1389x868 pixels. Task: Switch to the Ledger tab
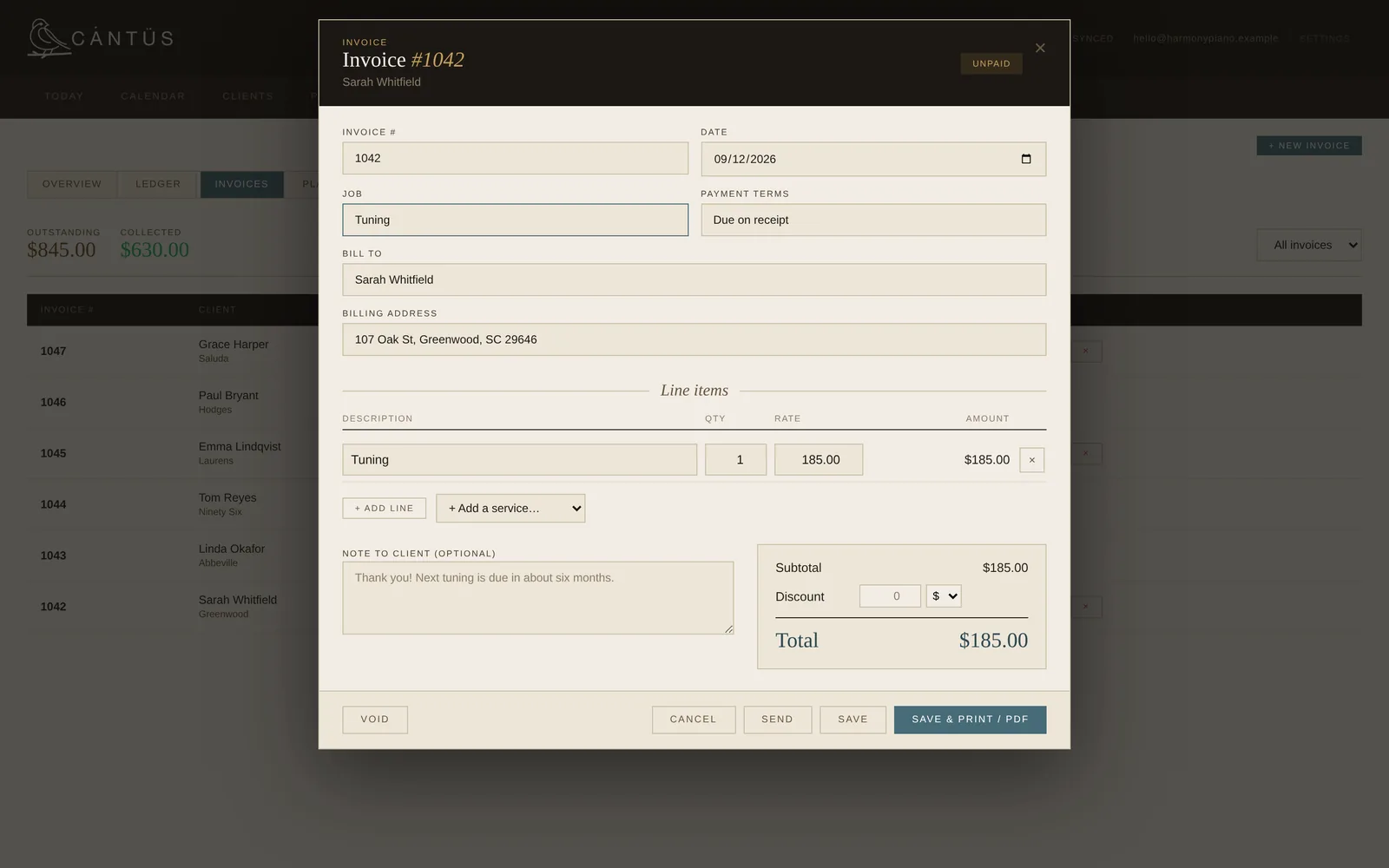[x=158, y=184]
